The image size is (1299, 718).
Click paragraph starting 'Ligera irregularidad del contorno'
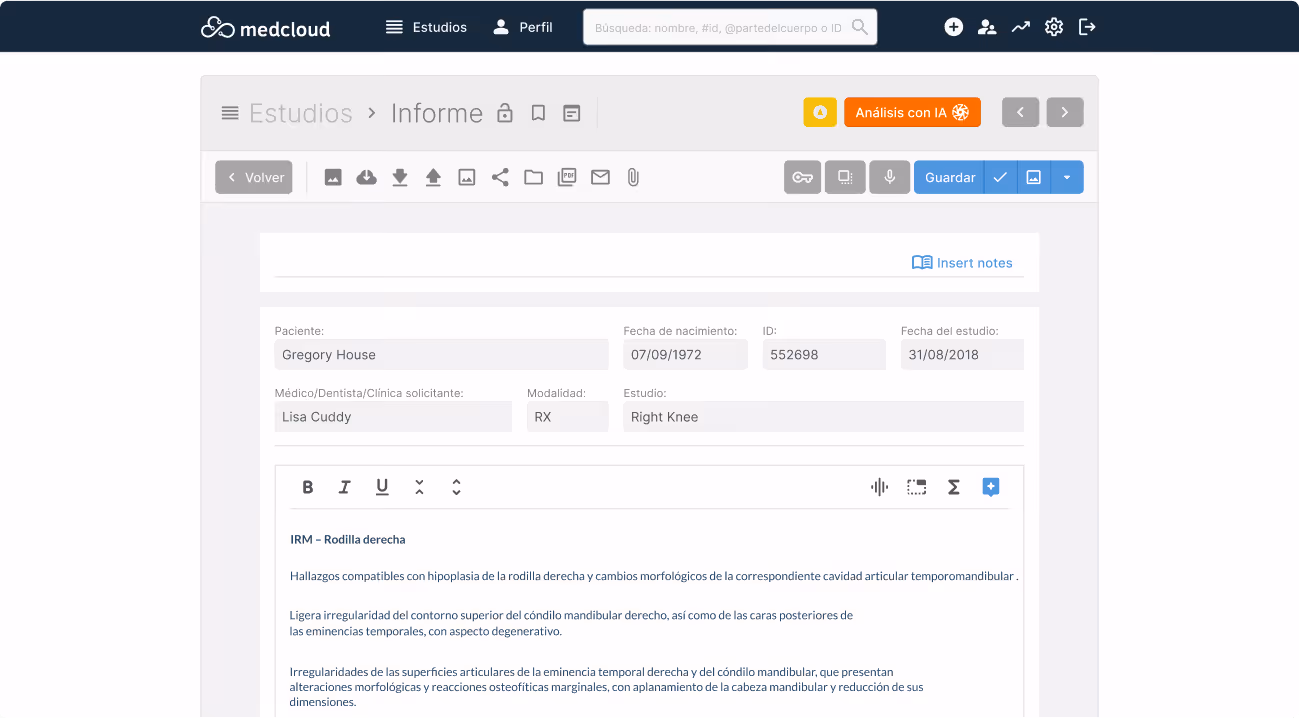click(x=571, y=623)
